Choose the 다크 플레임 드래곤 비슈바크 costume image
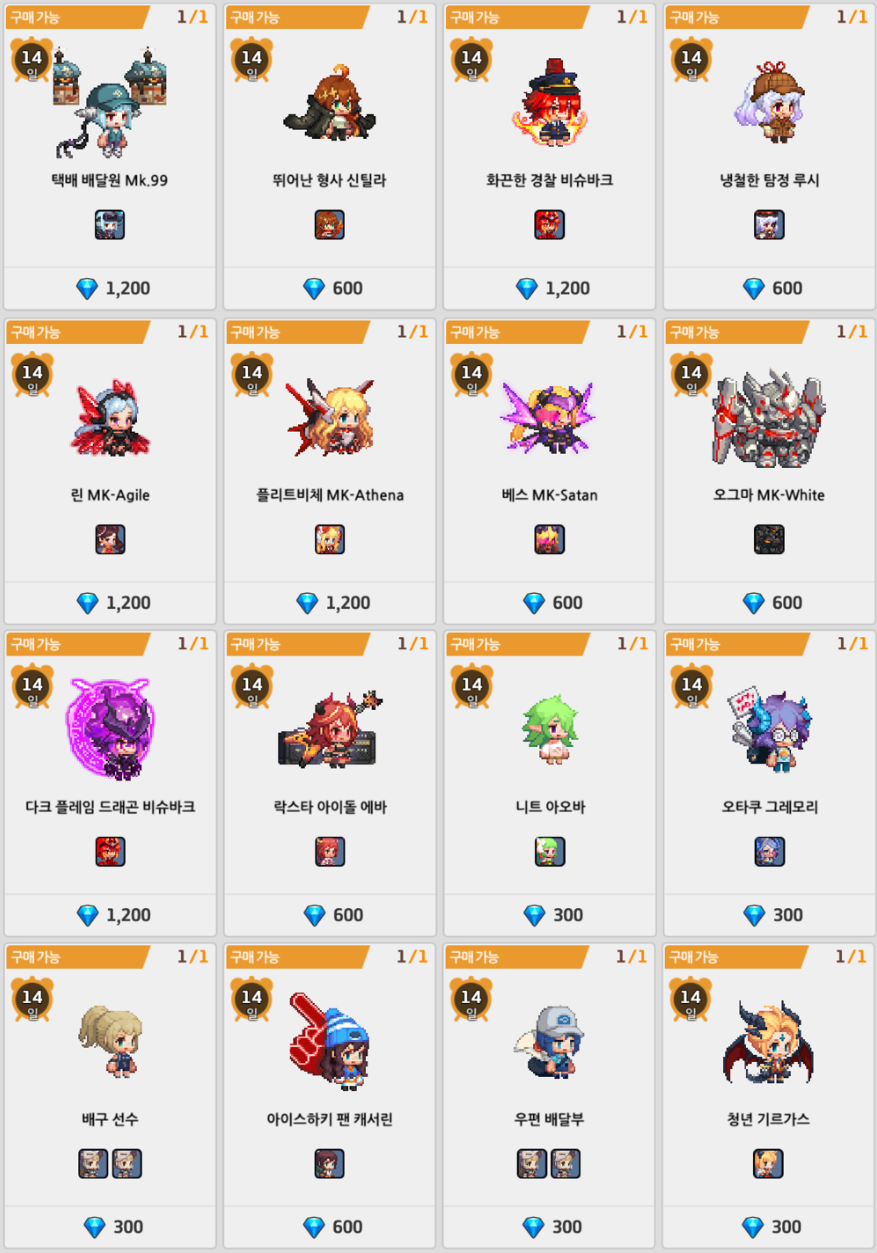 pos(109,727)
